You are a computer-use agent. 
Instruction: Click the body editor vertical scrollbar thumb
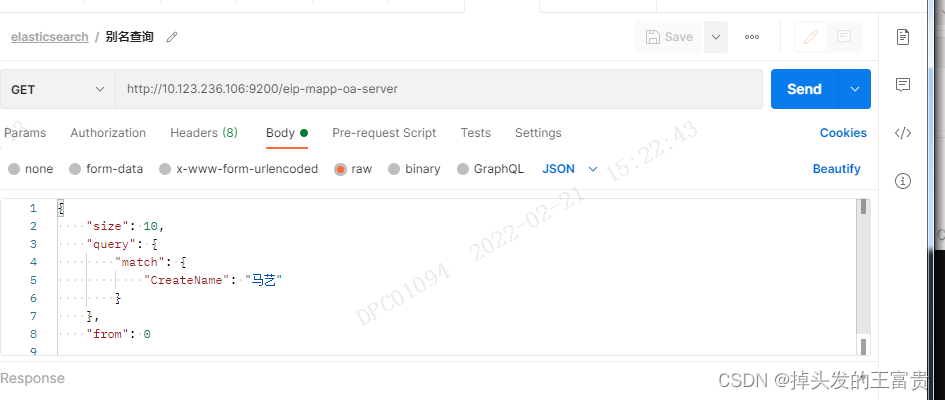(863, 207)
